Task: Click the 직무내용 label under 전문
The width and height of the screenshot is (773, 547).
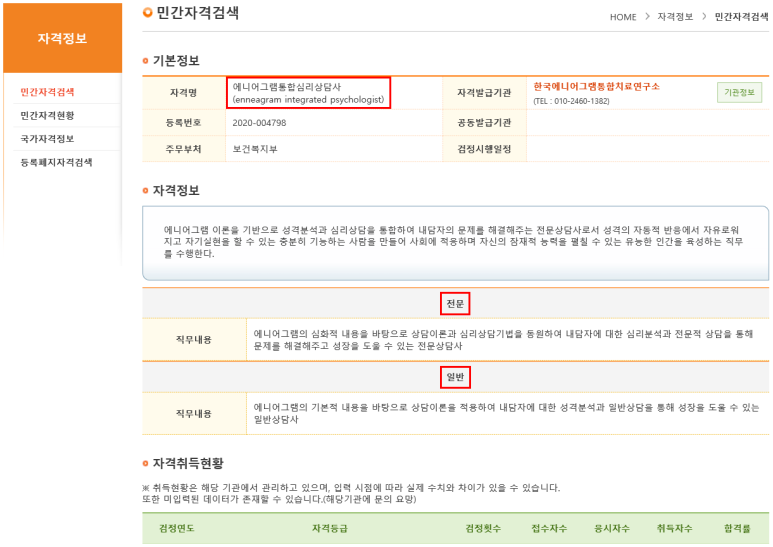Action: pyautogui.click(x=194, y=340)
